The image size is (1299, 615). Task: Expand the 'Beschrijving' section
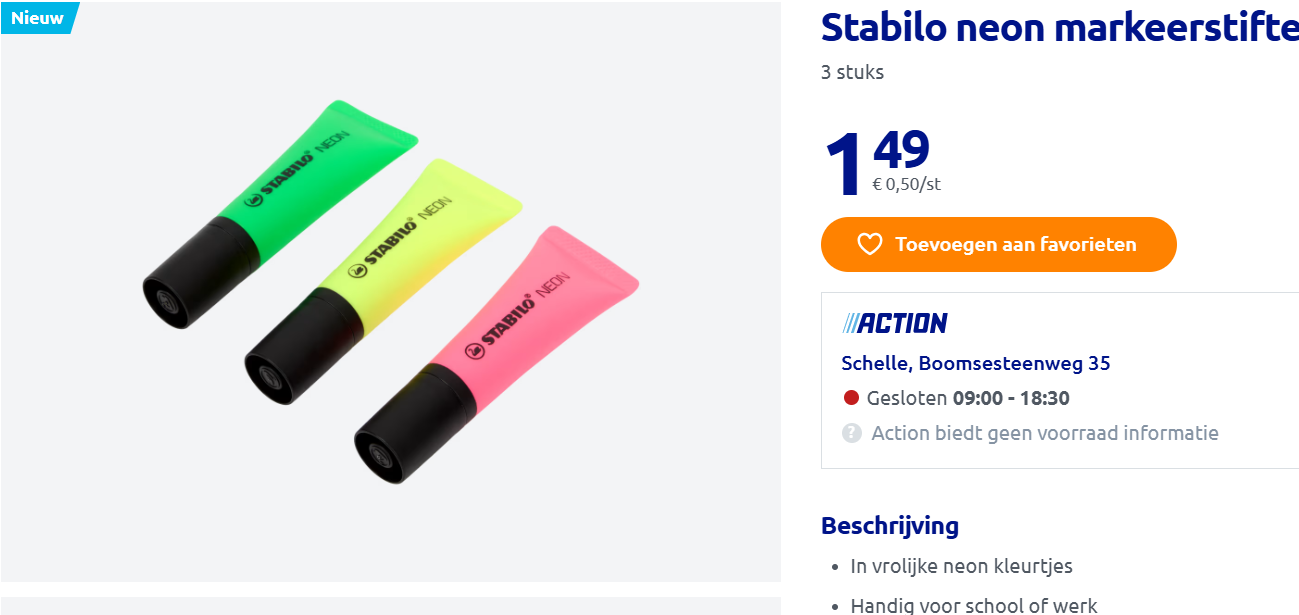(889, 525)
